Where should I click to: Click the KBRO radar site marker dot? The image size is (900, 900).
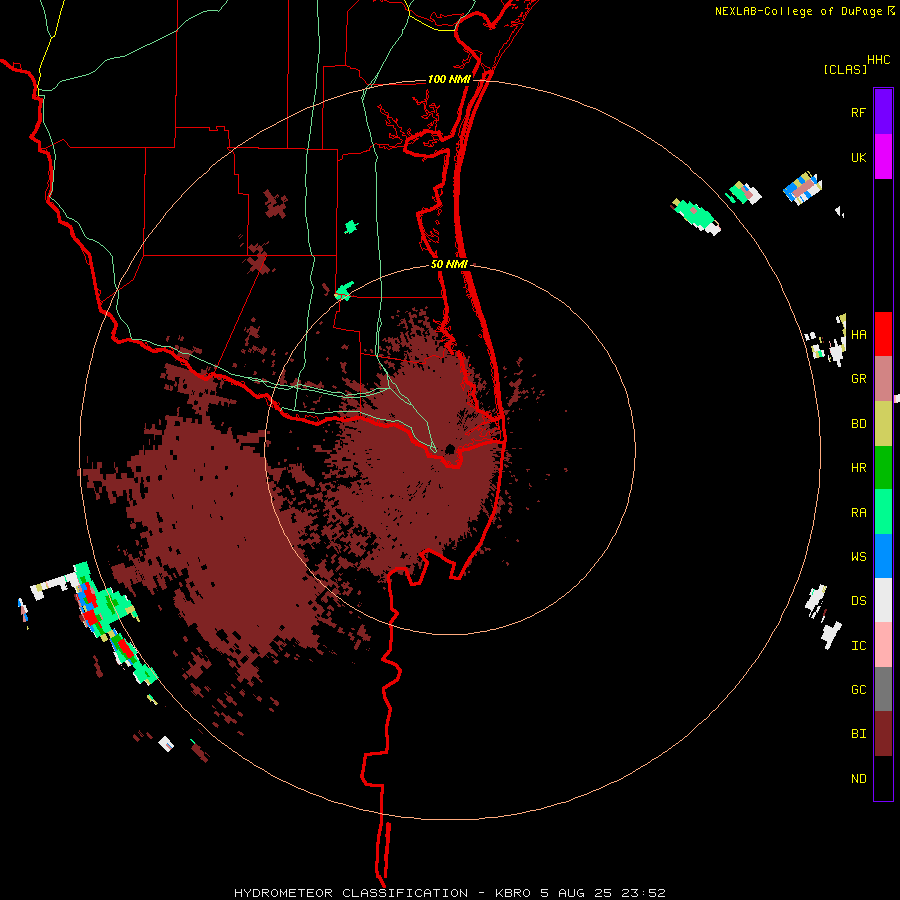click(x=450, y=449)
